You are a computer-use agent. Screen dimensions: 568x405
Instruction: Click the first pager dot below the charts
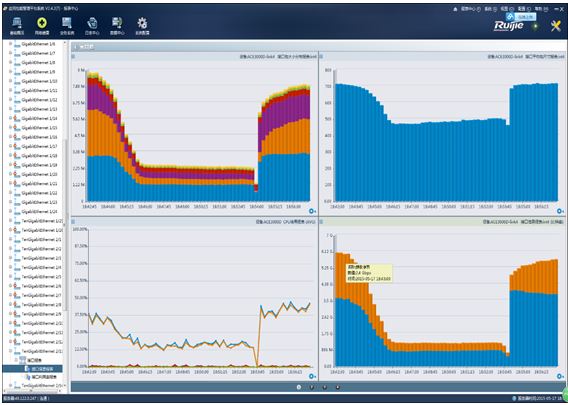tap(299, 387)
